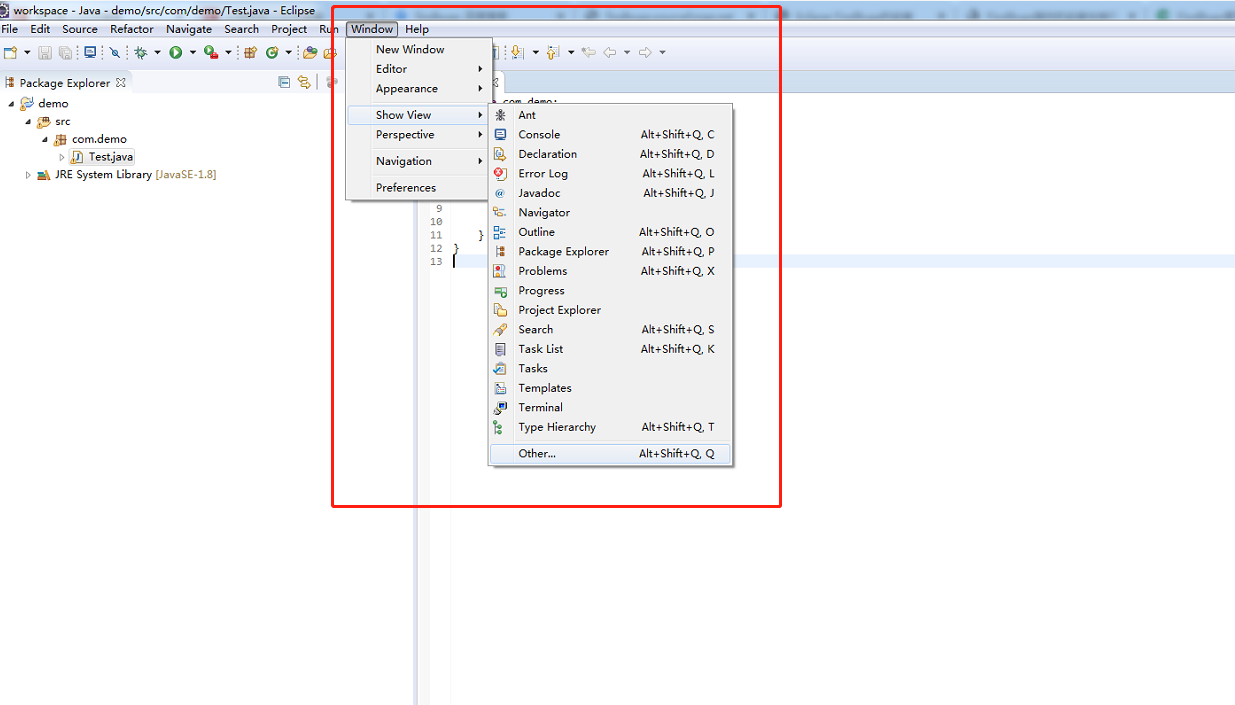Select Test.java in Package Explorer
Image resolution: width=1235 pixels, height=705 pixels.
107,156
